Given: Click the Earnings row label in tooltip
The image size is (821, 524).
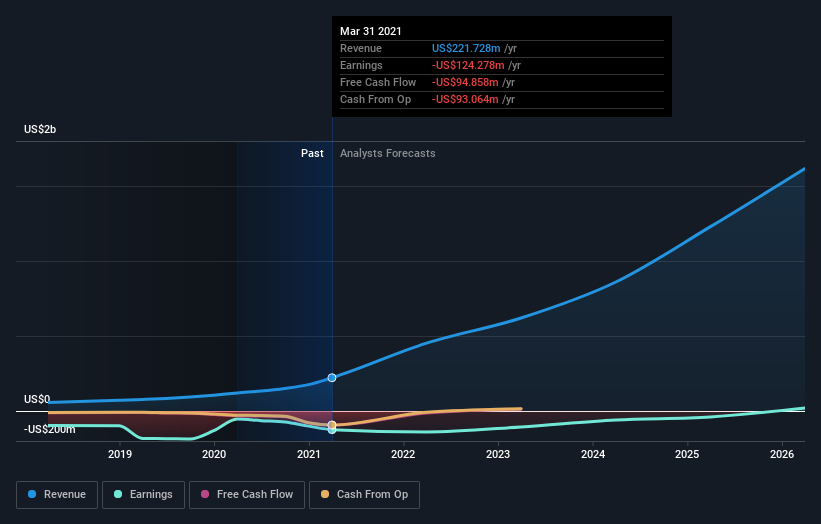Looking at the screenshot, I should [361, 65].
